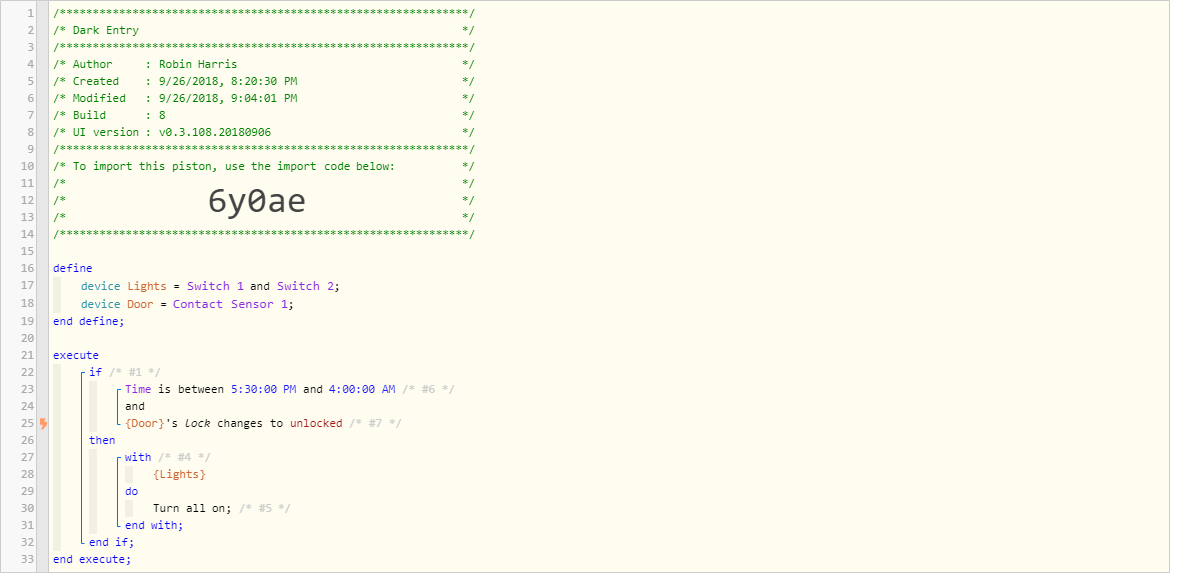Click the 'end with;' statement
Image resolution: width=1178 pixels, height=581 pixels.
[x=154, y=525]
